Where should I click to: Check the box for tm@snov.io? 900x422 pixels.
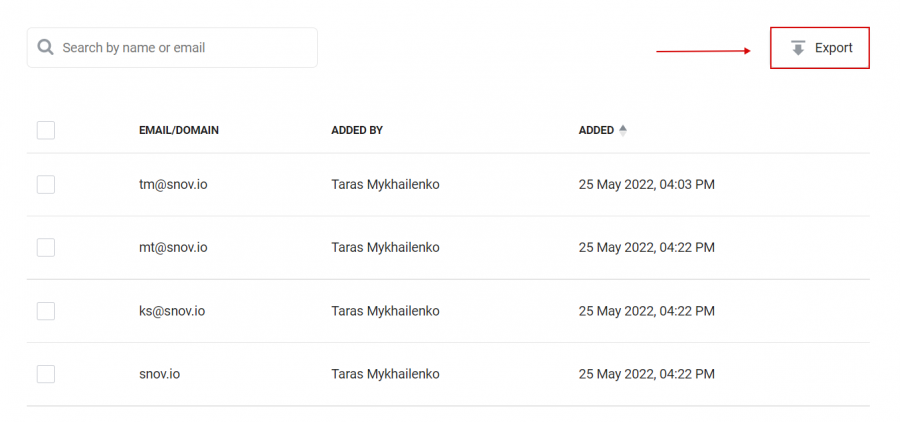[x=46, y=185]
